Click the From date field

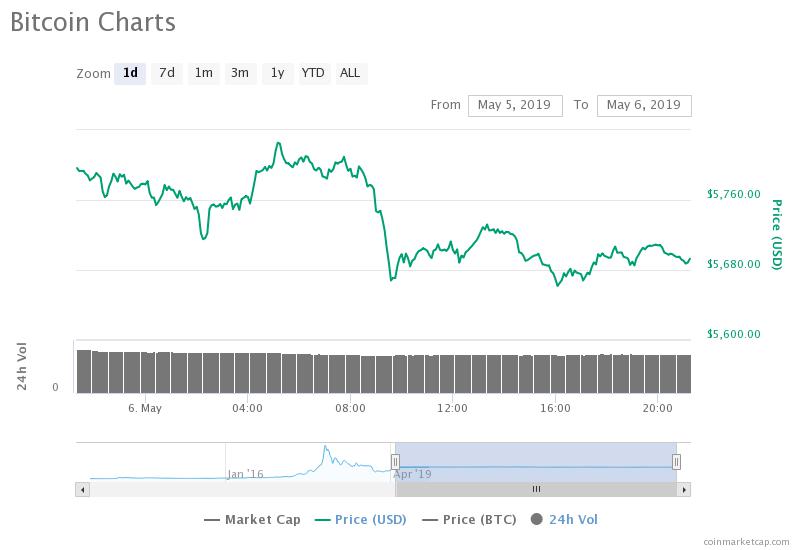pyautogui.click(x=515, y=105)
